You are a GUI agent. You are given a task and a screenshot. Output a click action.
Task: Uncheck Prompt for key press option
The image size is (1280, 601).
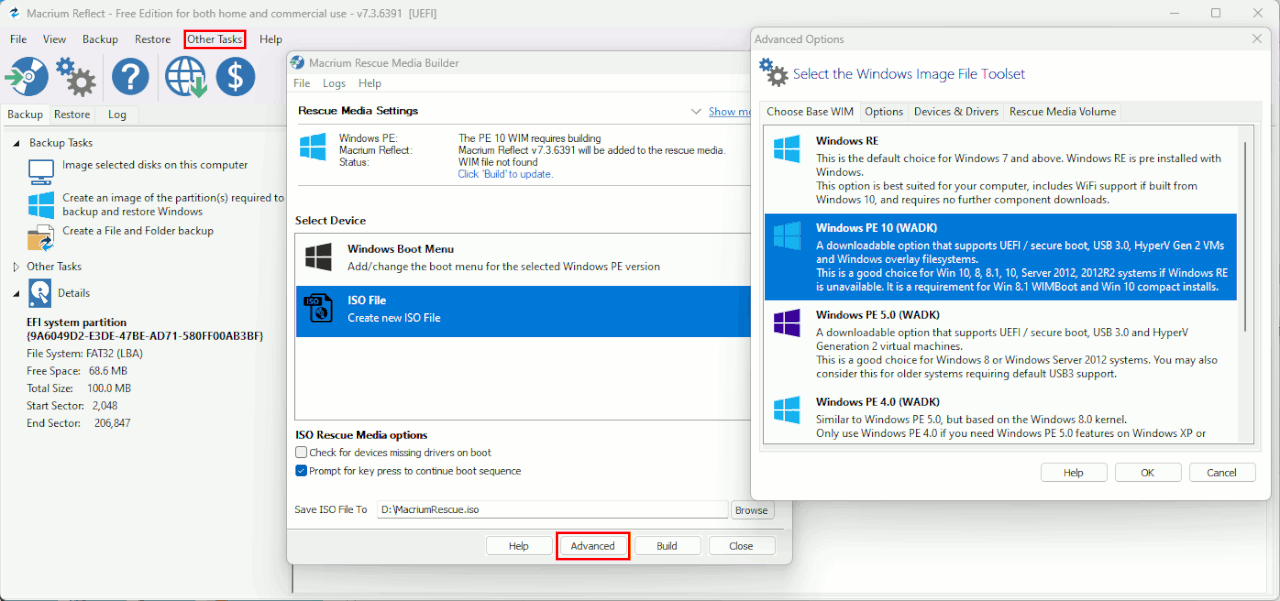click(x=301, y=471)
